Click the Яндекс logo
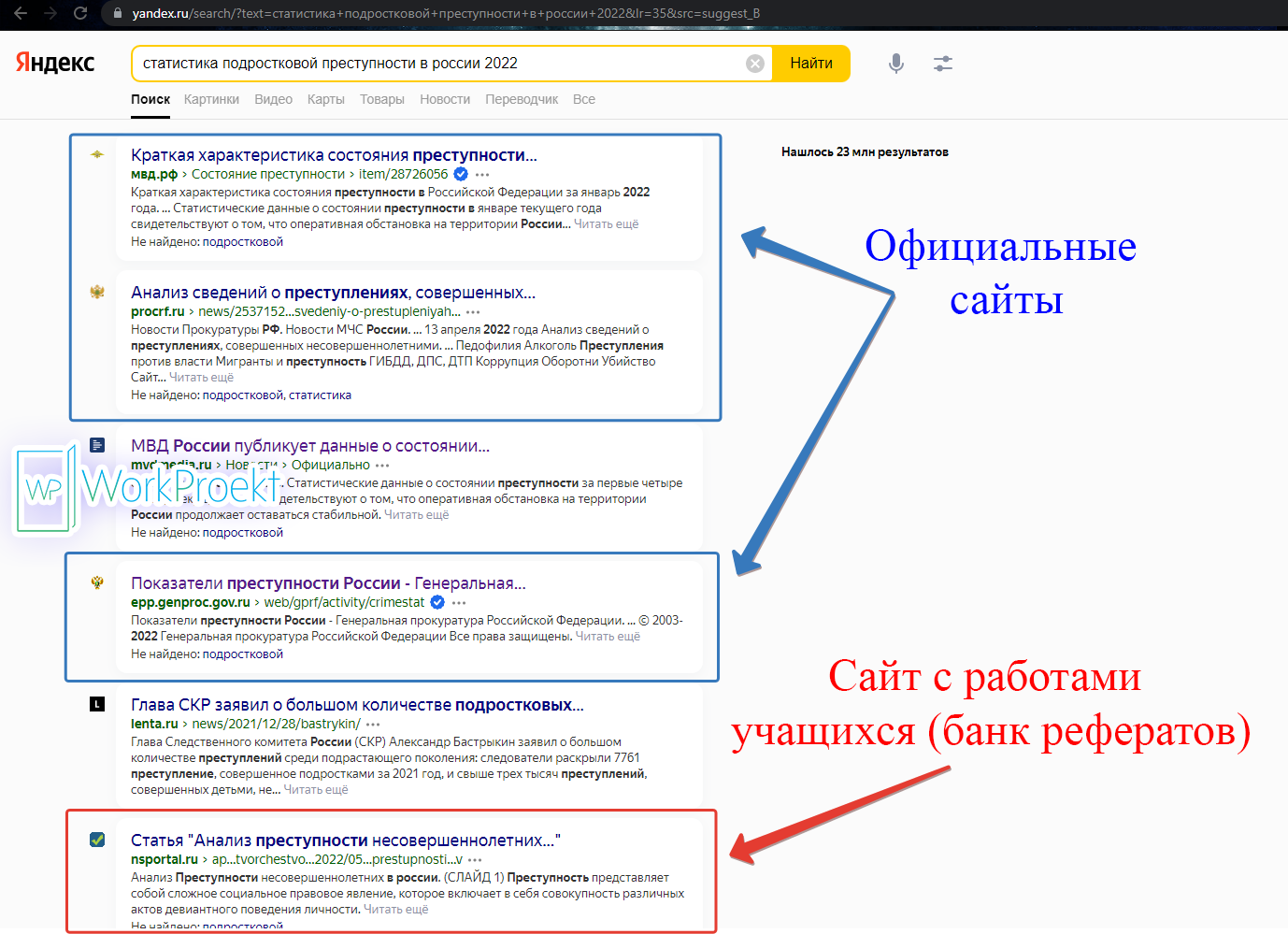The width and height of the screenshot is (1288, 934). click(x=53, y=62)
